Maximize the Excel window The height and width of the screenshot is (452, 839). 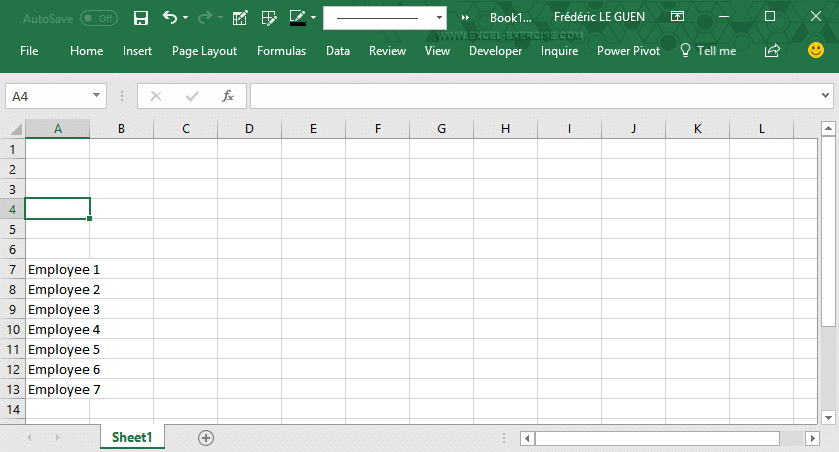click(x=769, y=17)
